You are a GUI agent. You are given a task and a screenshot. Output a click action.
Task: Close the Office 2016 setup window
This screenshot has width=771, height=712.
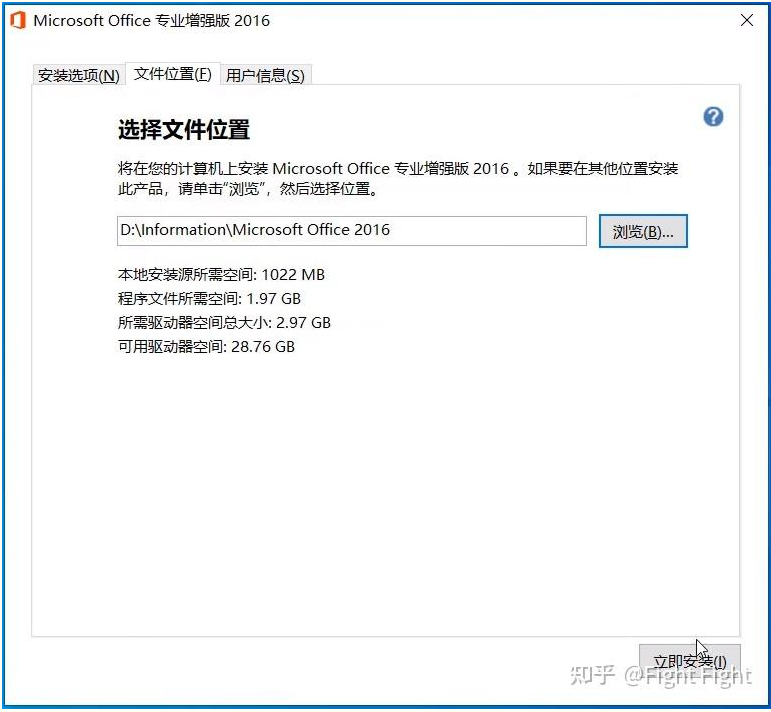tap(746, 21)
